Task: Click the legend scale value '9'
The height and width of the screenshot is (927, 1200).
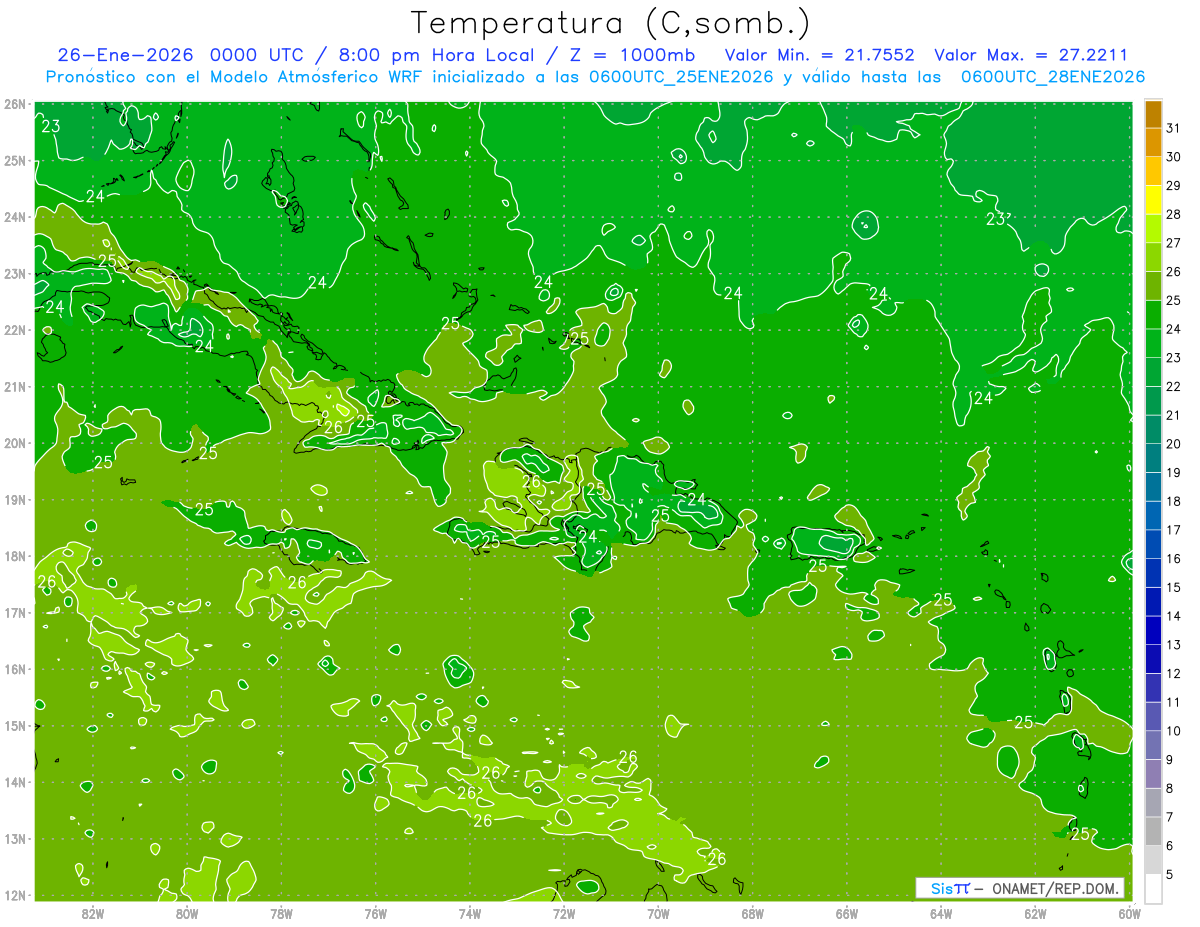Action: point(1170,760)
